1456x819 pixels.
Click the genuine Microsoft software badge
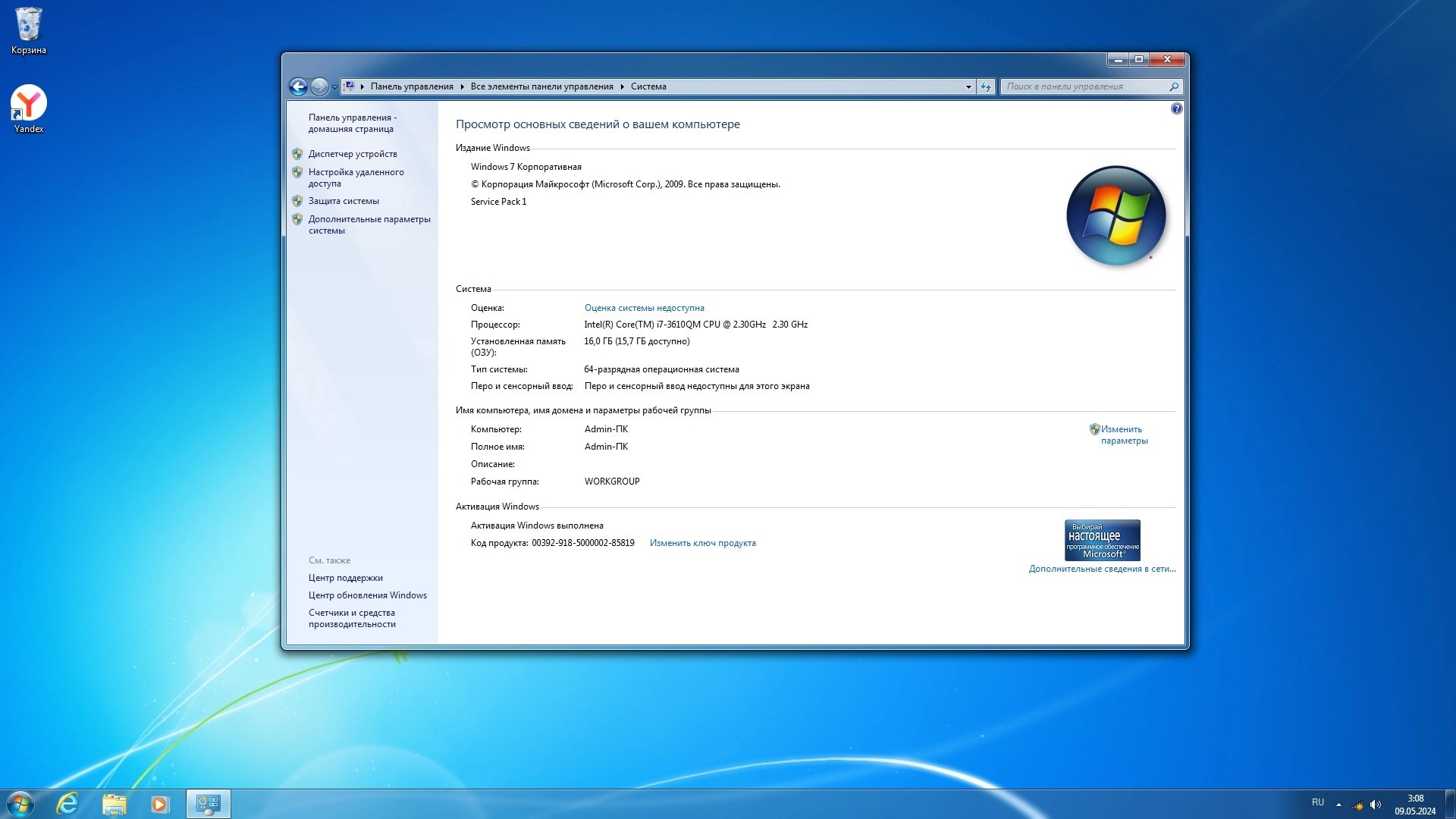coord(1102,540)
